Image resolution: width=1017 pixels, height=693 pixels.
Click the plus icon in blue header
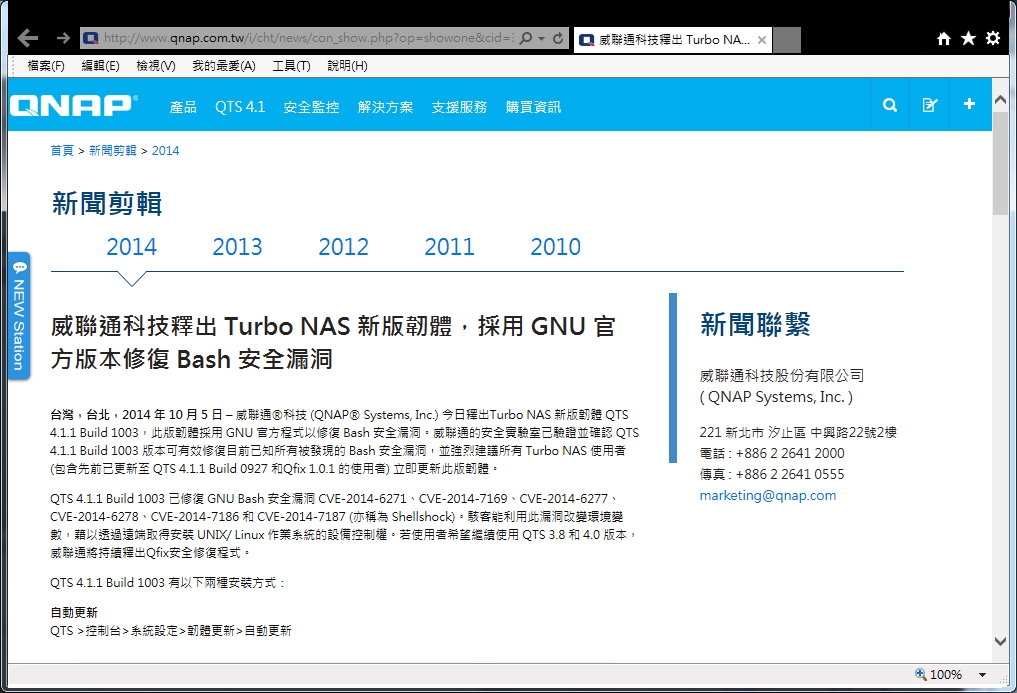[970, 104]
